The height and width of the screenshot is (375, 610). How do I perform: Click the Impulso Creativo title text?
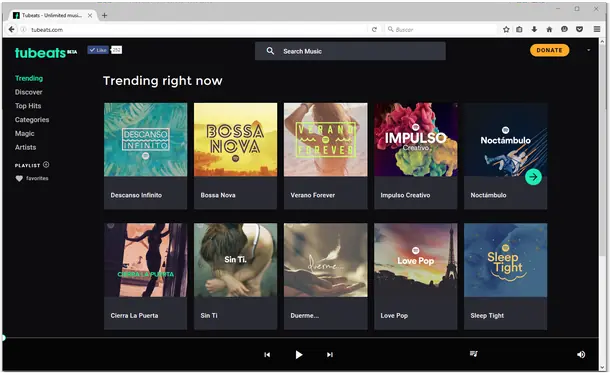[405, 195]
